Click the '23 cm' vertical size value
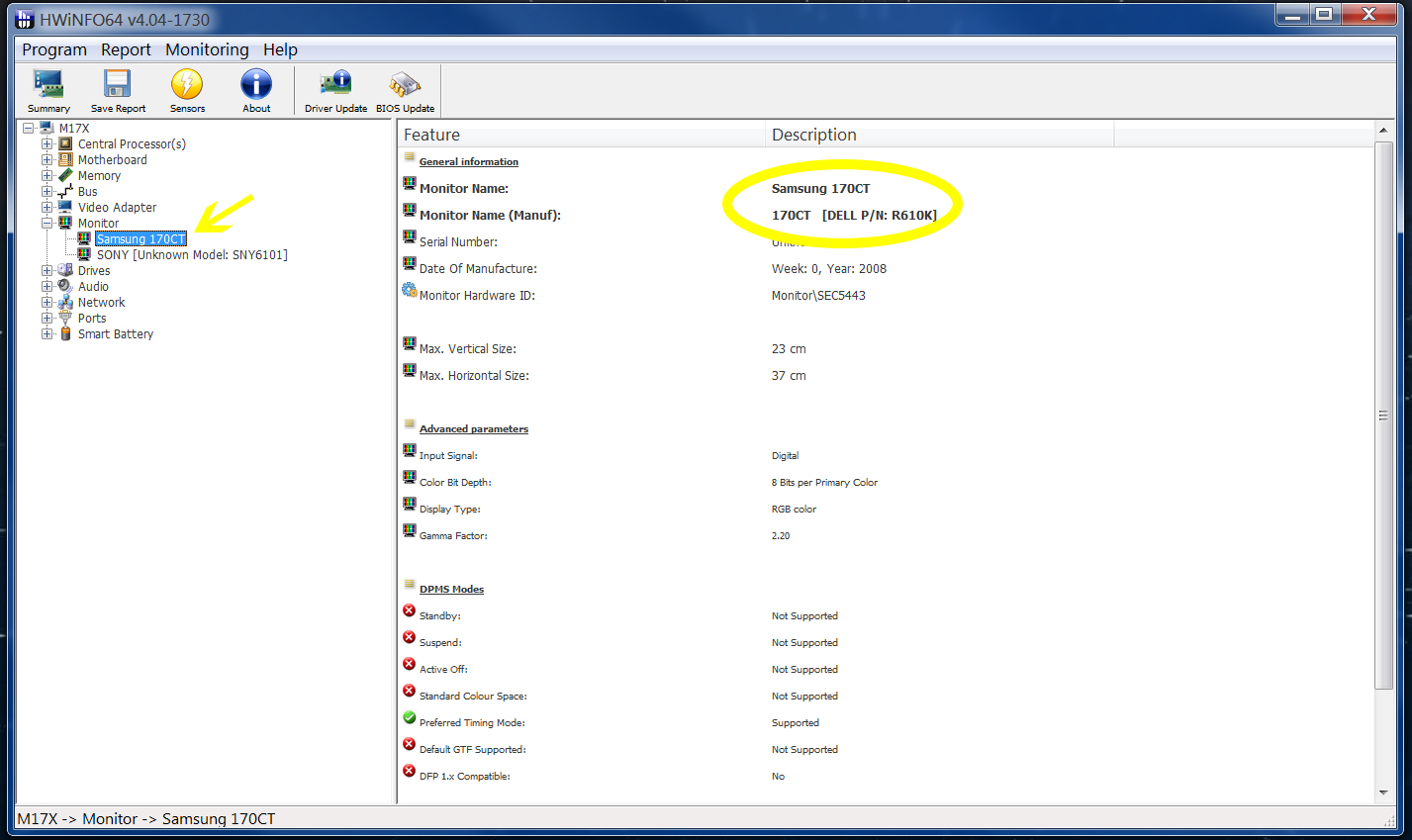 click(789, 348)
